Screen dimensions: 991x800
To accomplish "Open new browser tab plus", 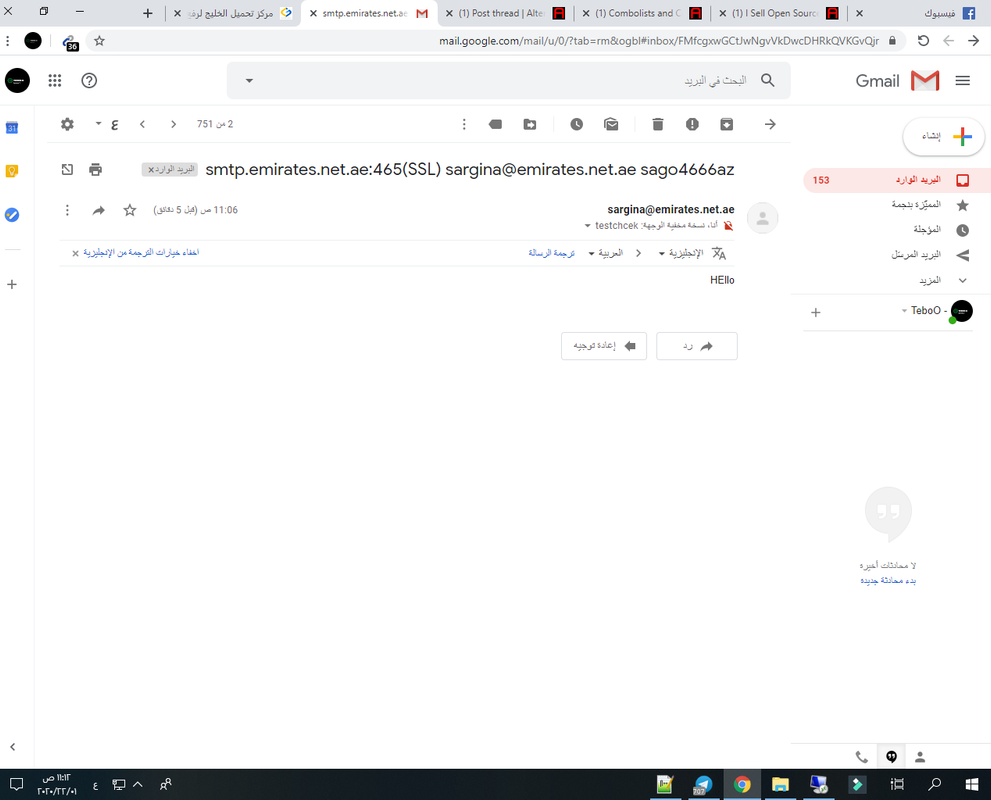I will tap(148, 13).
